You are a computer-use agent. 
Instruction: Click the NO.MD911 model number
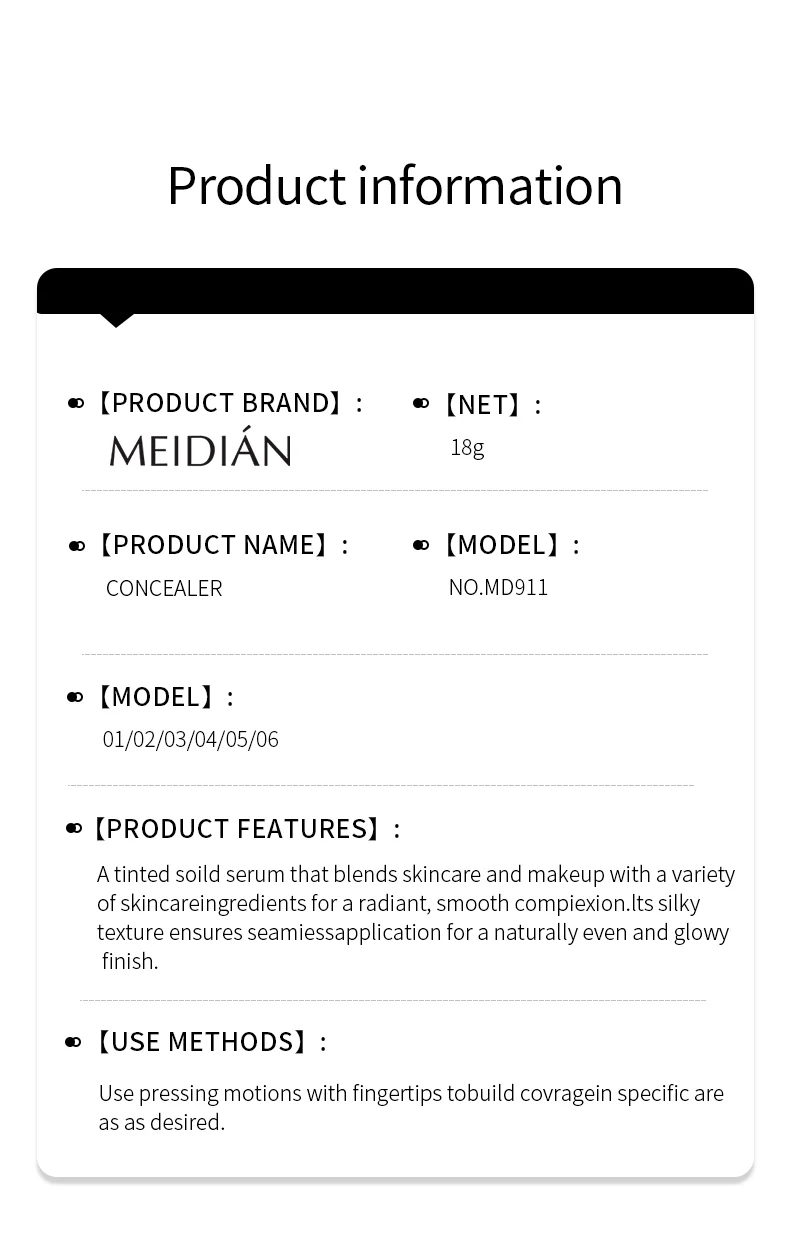498,587
